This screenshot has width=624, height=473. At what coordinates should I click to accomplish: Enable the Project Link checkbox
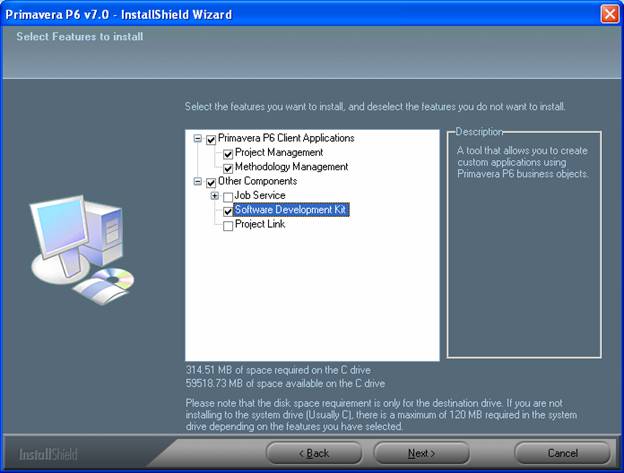228,226
